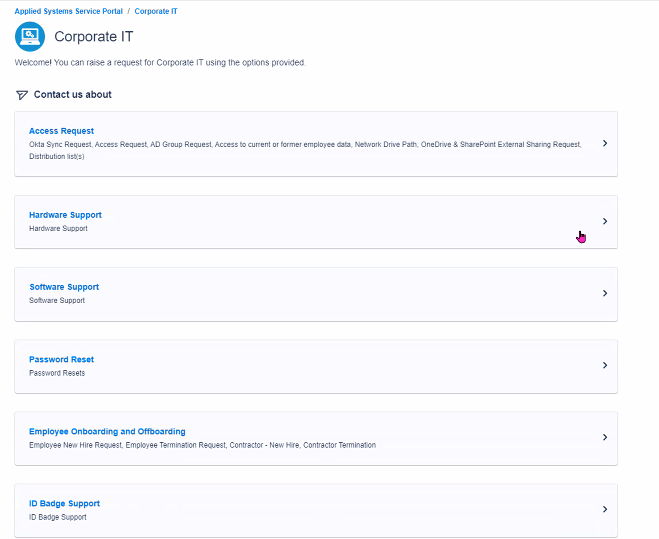Click the 'Password Resets' description text

[57, 373]
